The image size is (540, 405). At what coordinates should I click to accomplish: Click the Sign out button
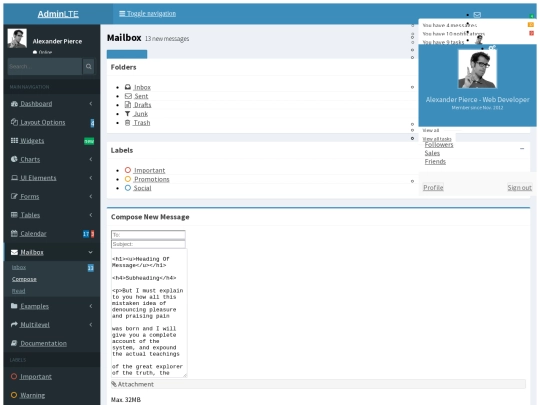tap(519, 187)
